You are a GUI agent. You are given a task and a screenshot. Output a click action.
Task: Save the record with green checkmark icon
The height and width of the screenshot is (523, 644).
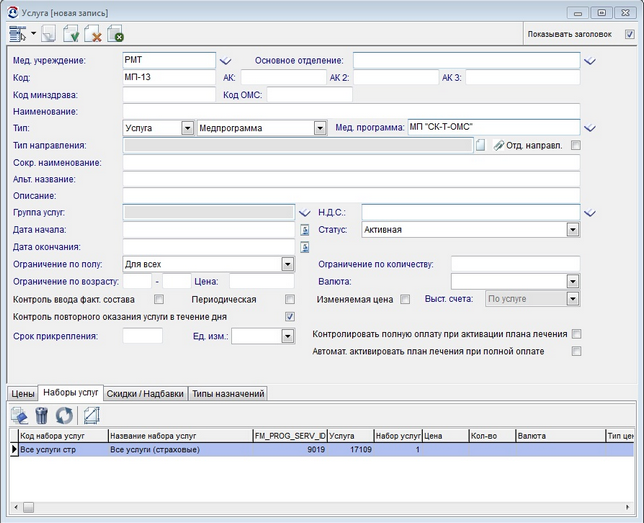[71, 34]
